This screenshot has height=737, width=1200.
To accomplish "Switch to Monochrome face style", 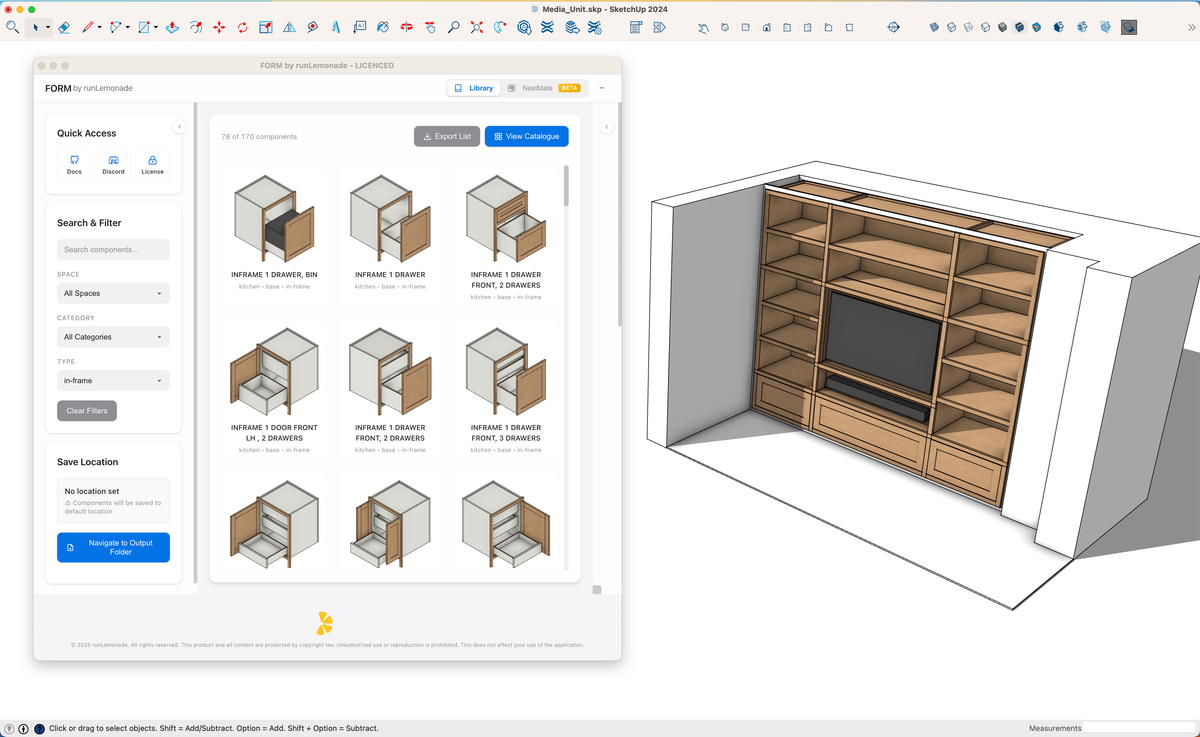I will (x=1037, y=27).
